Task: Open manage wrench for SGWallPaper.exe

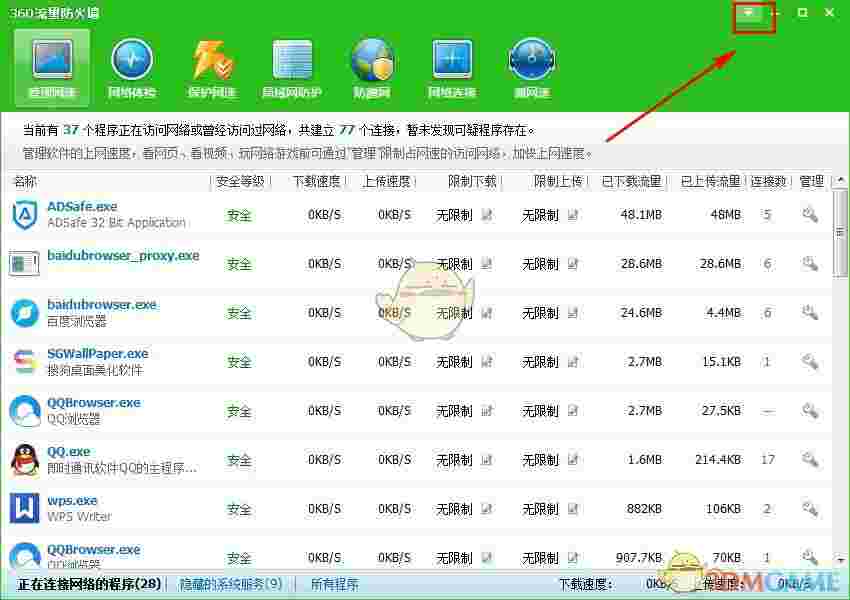Action: tap(810, 362)
